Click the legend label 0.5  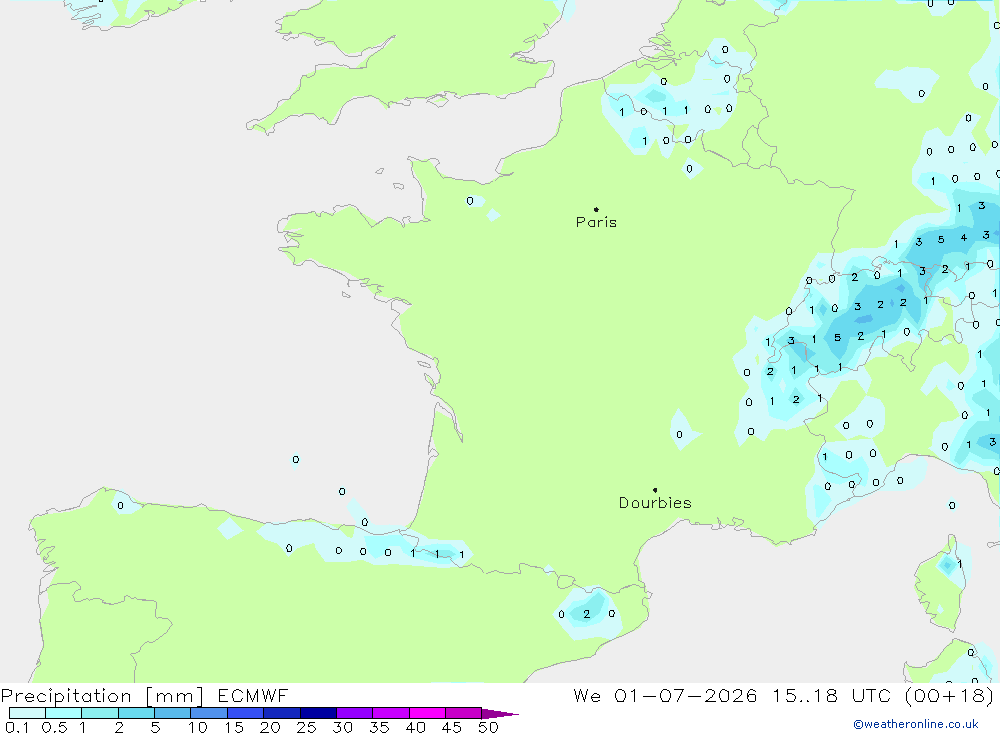tap(54, 727)
